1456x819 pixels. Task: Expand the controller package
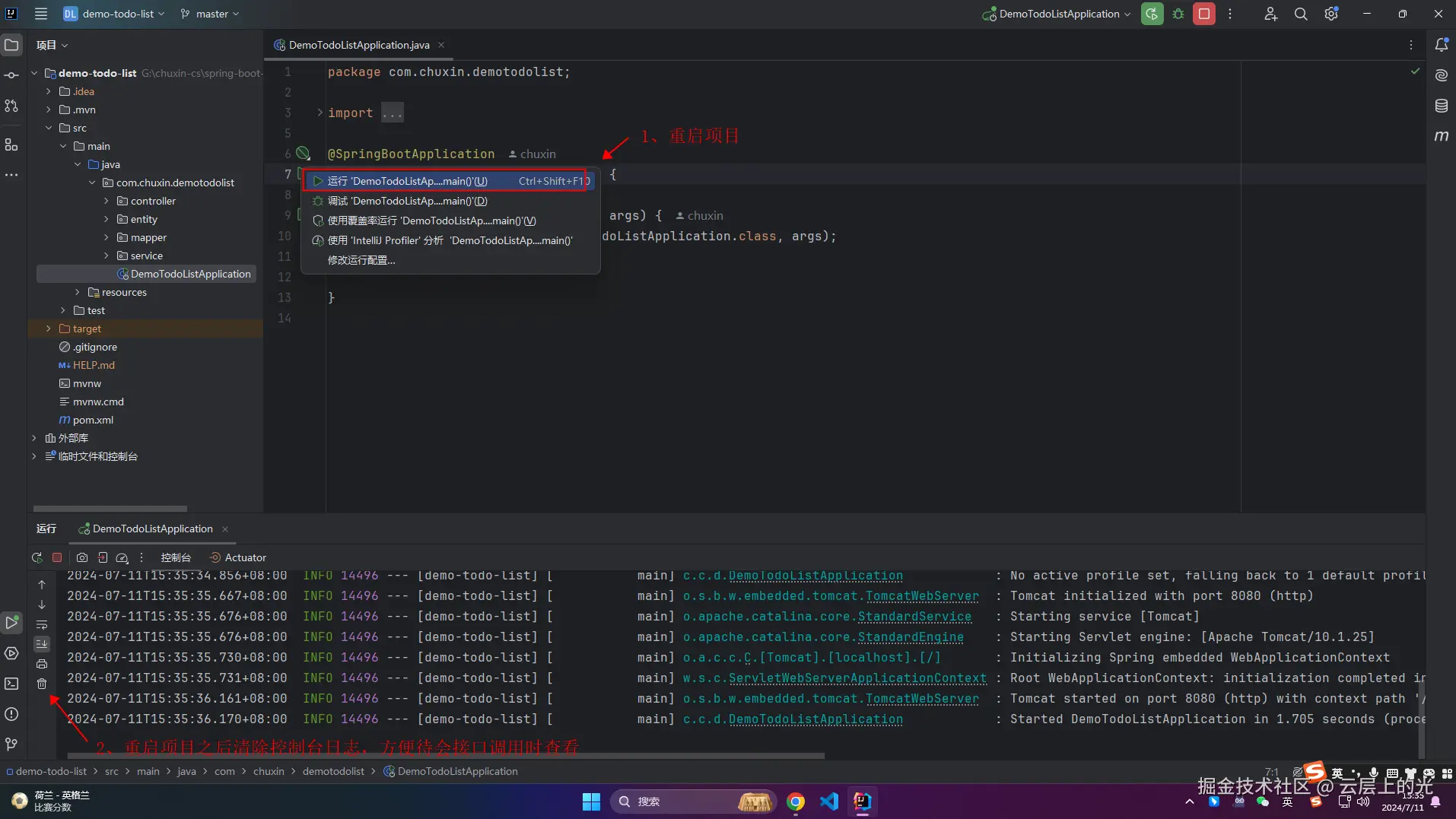click(x=106, y=201)
